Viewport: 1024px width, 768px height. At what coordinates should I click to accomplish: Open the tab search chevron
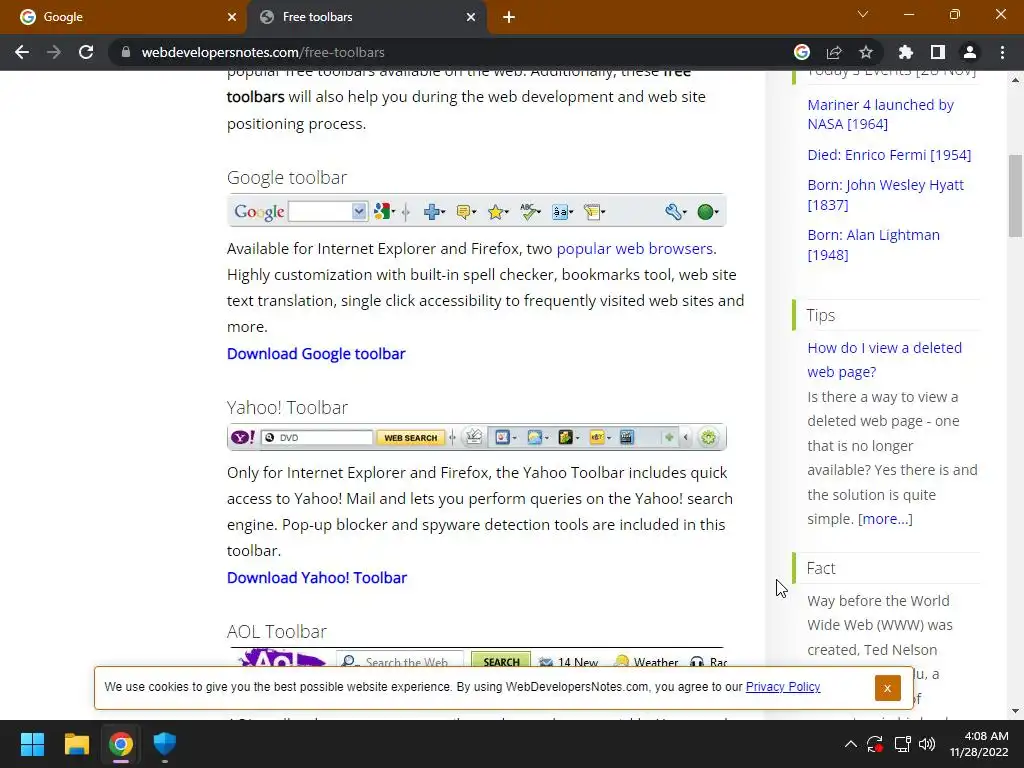pos(863,14)
